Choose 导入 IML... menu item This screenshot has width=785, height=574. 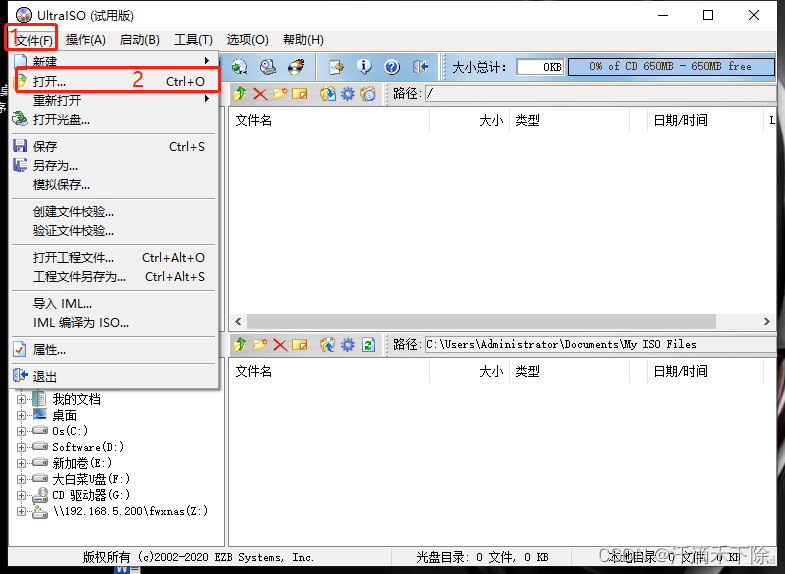[x=114, y=303]
